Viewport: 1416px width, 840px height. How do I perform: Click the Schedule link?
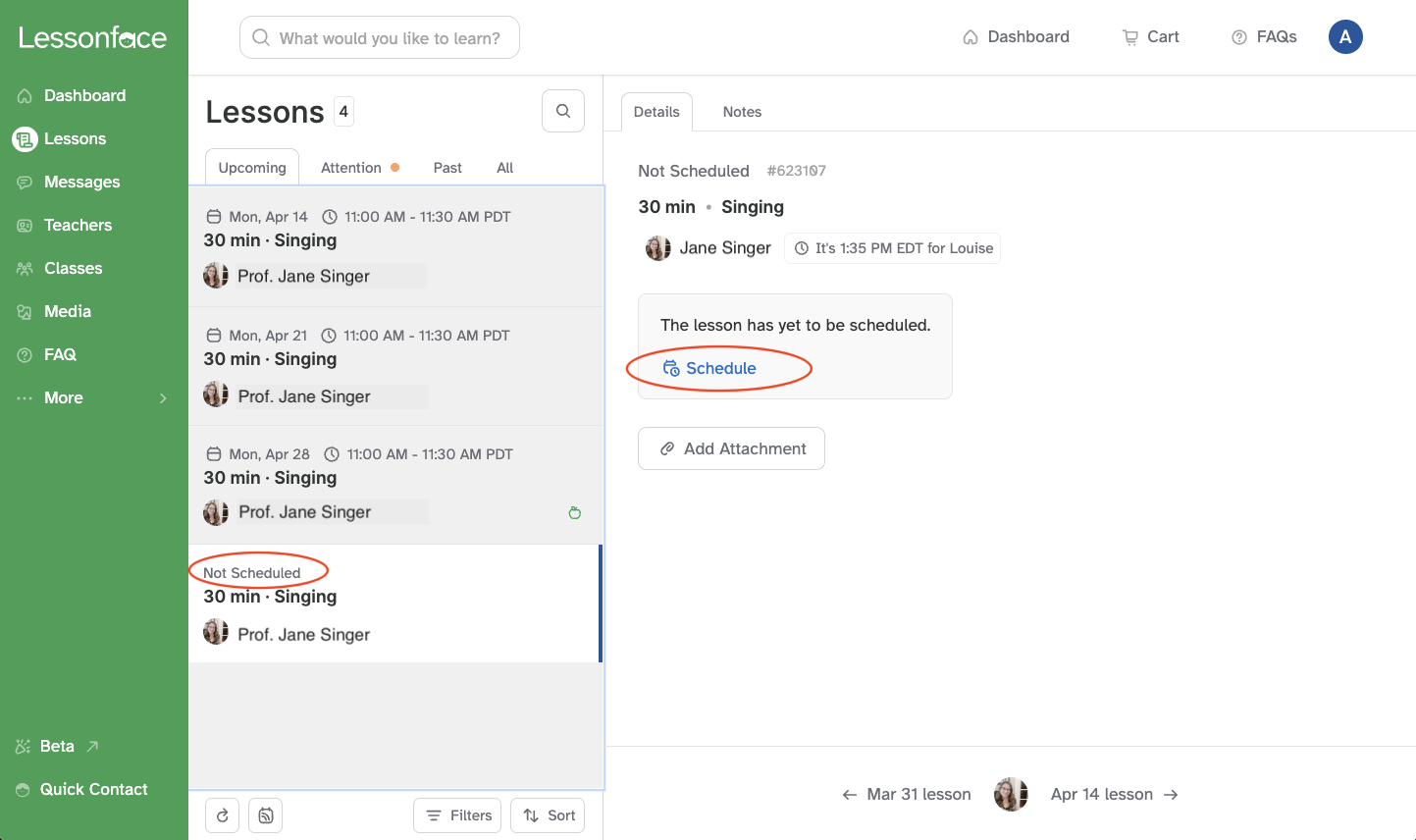pos(719,368)
